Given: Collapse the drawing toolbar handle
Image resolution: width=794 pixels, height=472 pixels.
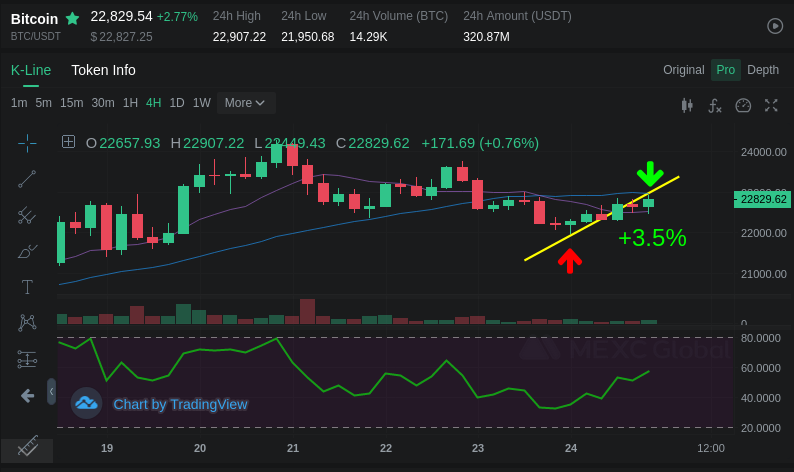Looking at the screenshot, I should [x=51, y=391].
